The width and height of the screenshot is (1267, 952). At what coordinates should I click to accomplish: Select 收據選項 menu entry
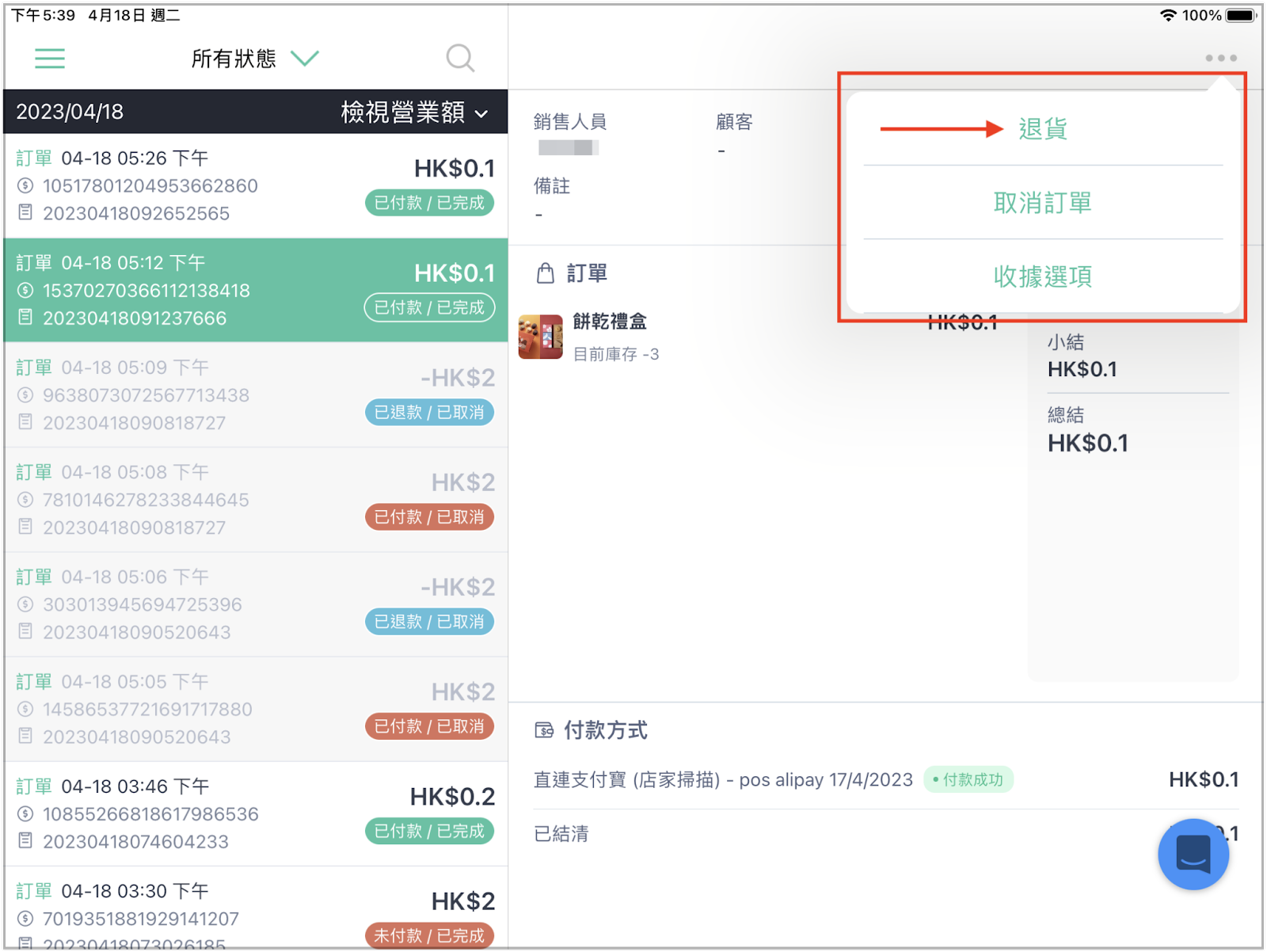point(1043,276)
